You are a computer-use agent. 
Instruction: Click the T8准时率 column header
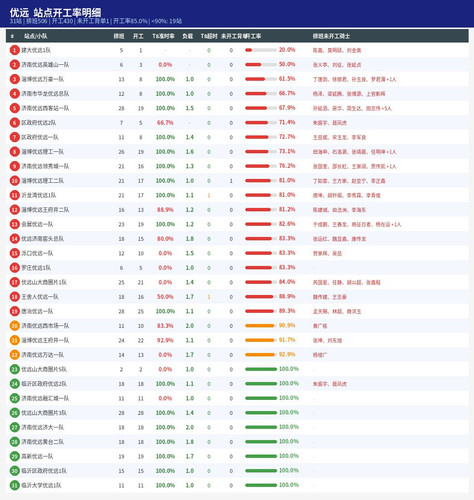coord(163,36)
